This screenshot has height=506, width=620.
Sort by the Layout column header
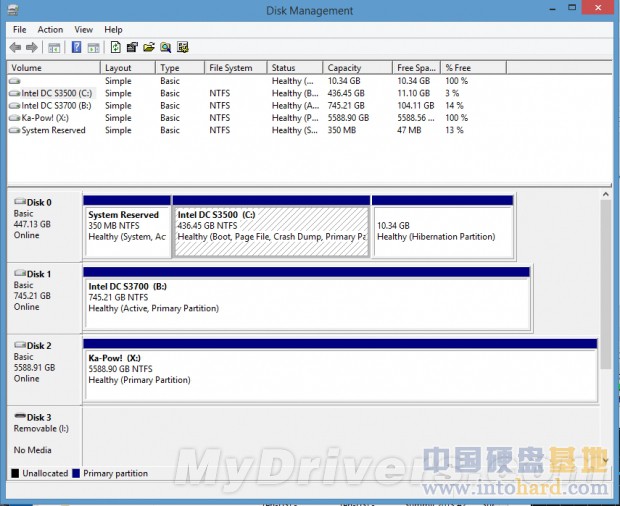128,68
